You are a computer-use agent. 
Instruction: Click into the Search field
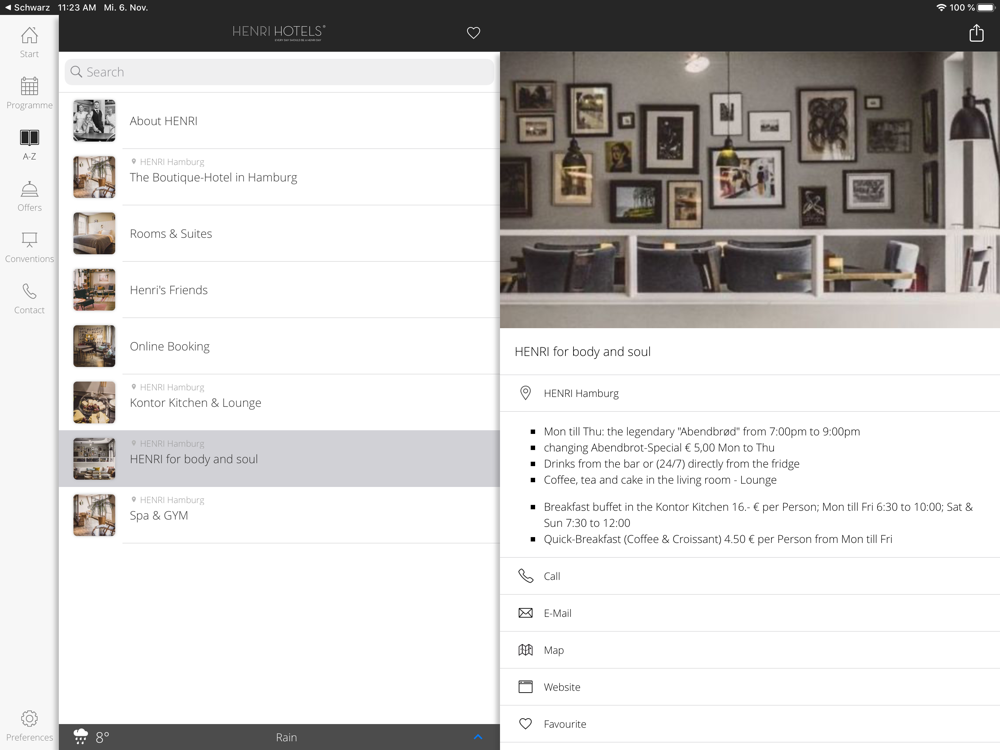[x=279, y=72]
